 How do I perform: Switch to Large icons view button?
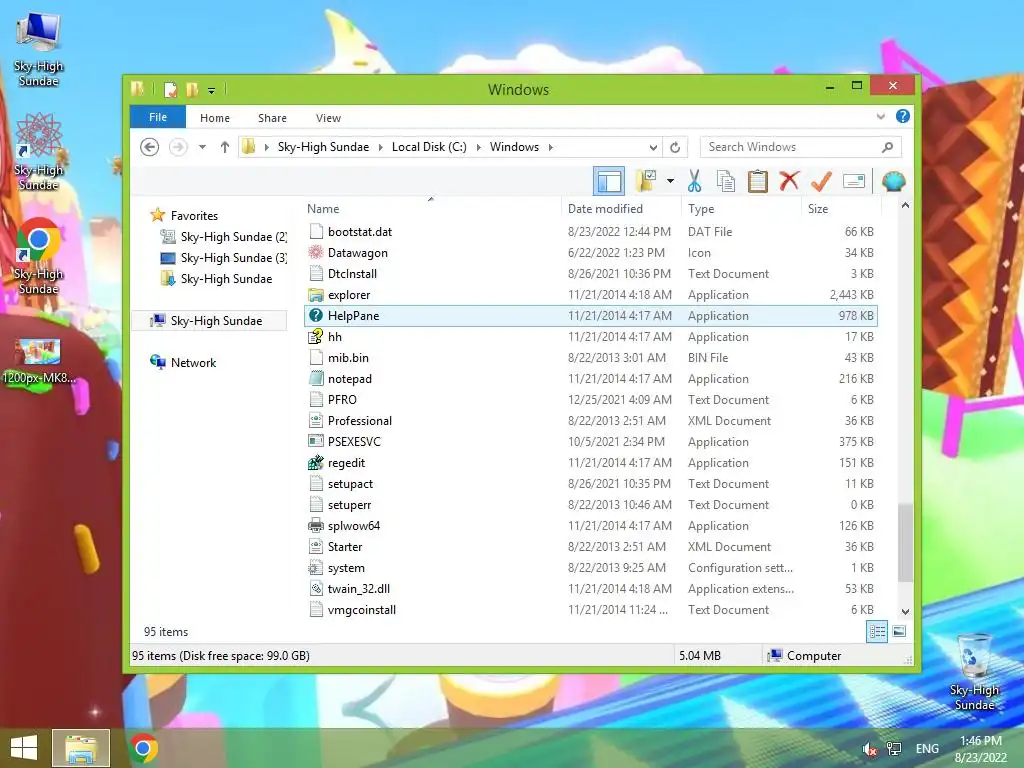[x=899, y=631]
